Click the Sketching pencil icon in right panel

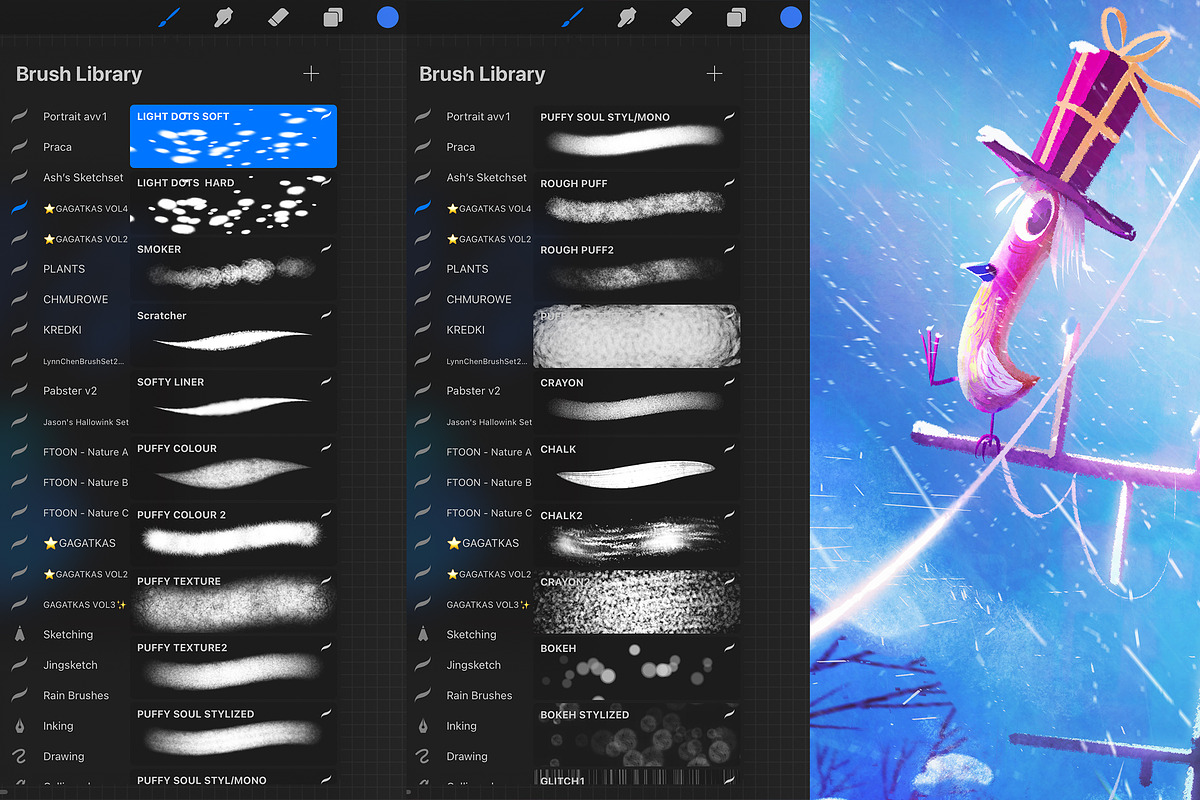click(x=423, y=634)
